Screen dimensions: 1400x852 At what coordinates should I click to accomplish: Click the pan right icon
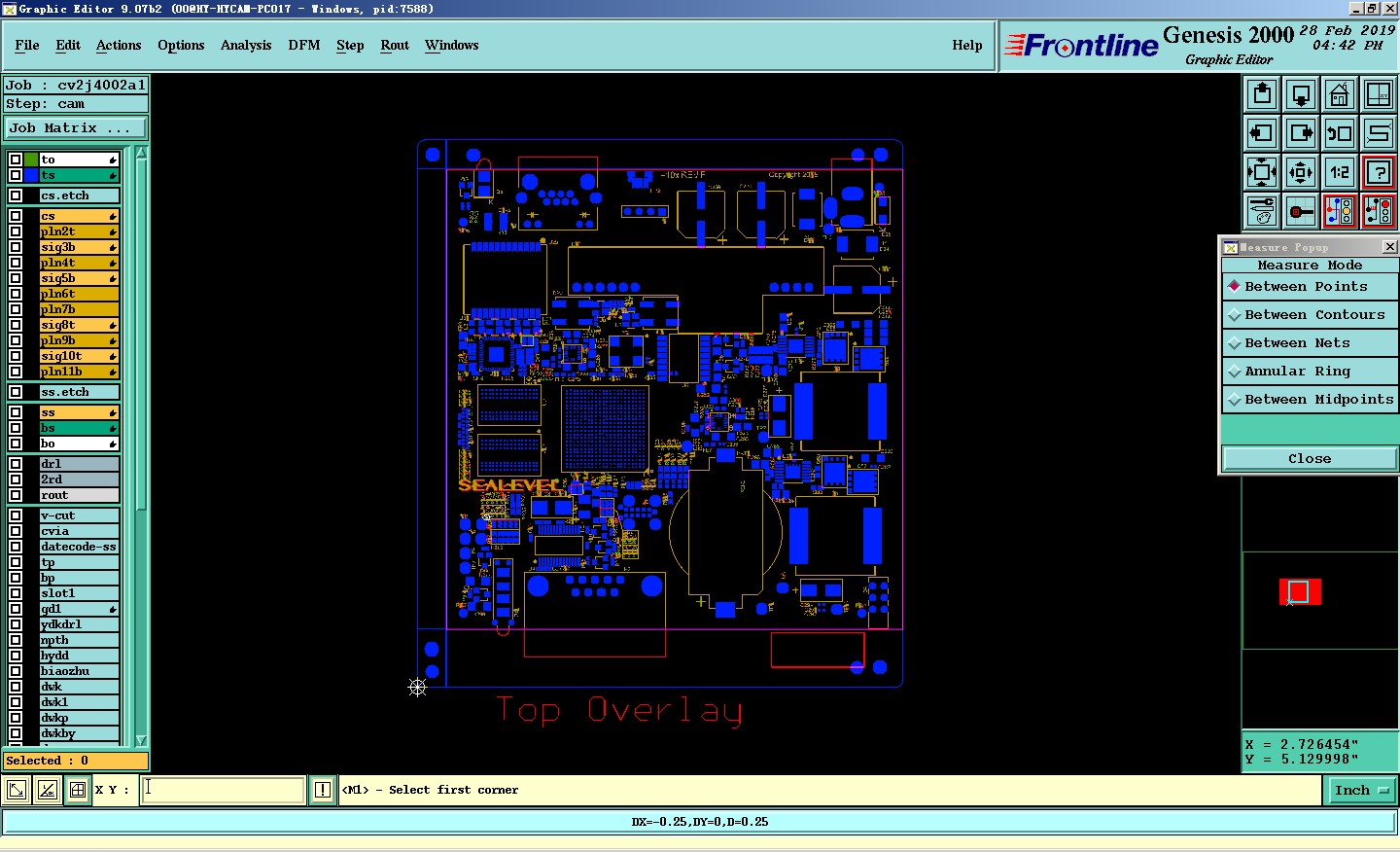click(x=1301, y=133)
